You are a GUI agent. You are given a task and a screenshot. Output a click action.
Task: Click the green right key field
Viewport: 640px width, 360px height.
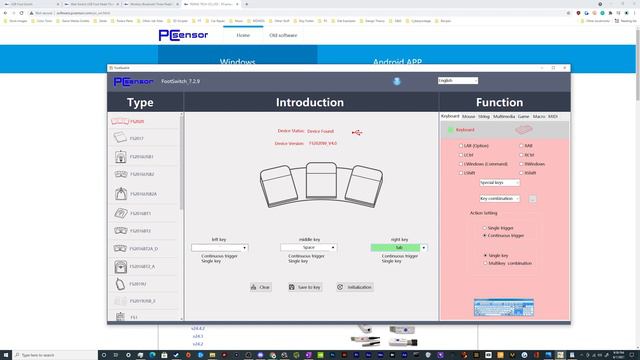click(x=395, y=248)
